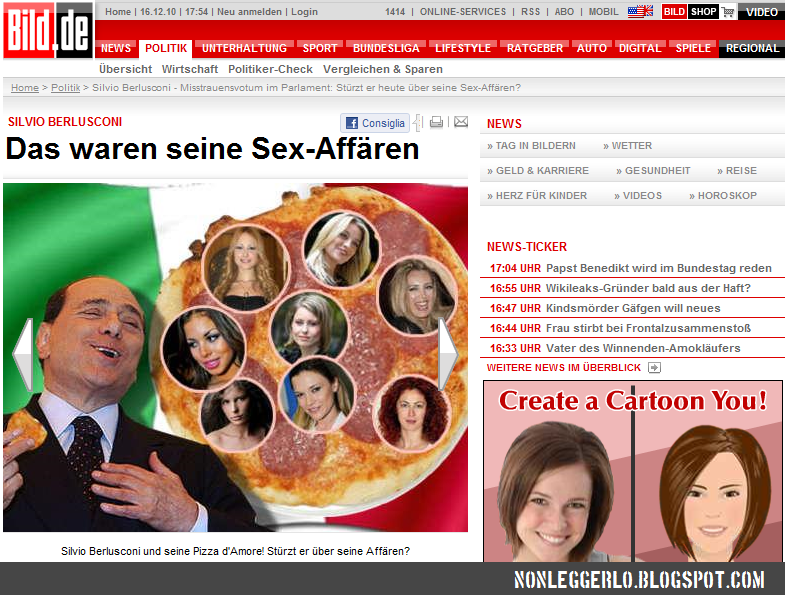Click the Politiker-Check submenu link
Viewport: 785px width, 595px height.
(x=270, y=69)
